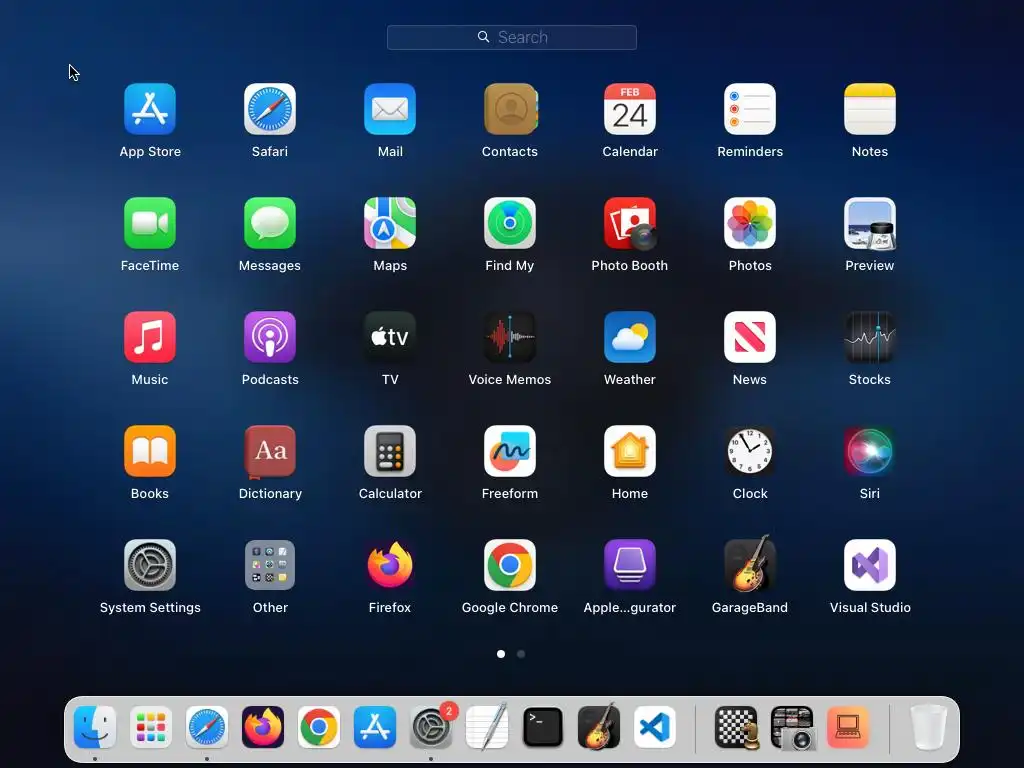This screenshot has width=1024, height=768.
Task: Launch Safari from the Launchpad grid
Action: tap(270, 109)
